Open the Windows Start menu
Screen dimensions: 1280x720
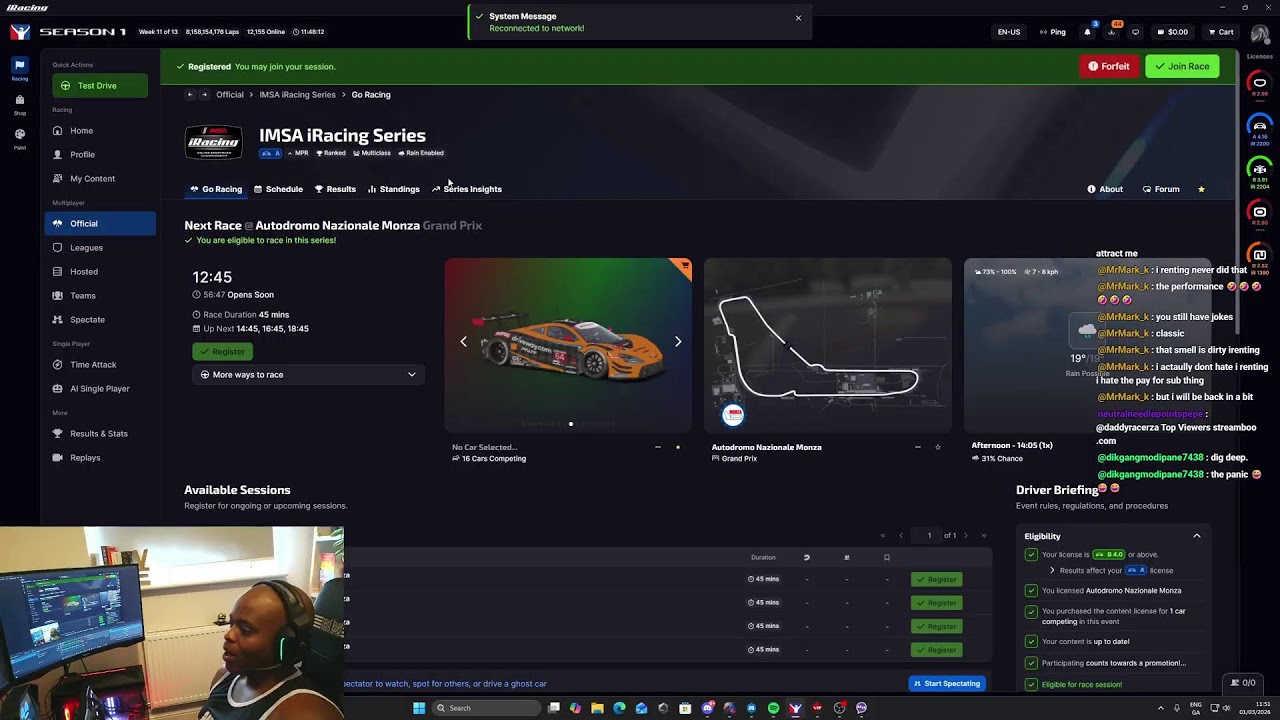tap(419, 708)
